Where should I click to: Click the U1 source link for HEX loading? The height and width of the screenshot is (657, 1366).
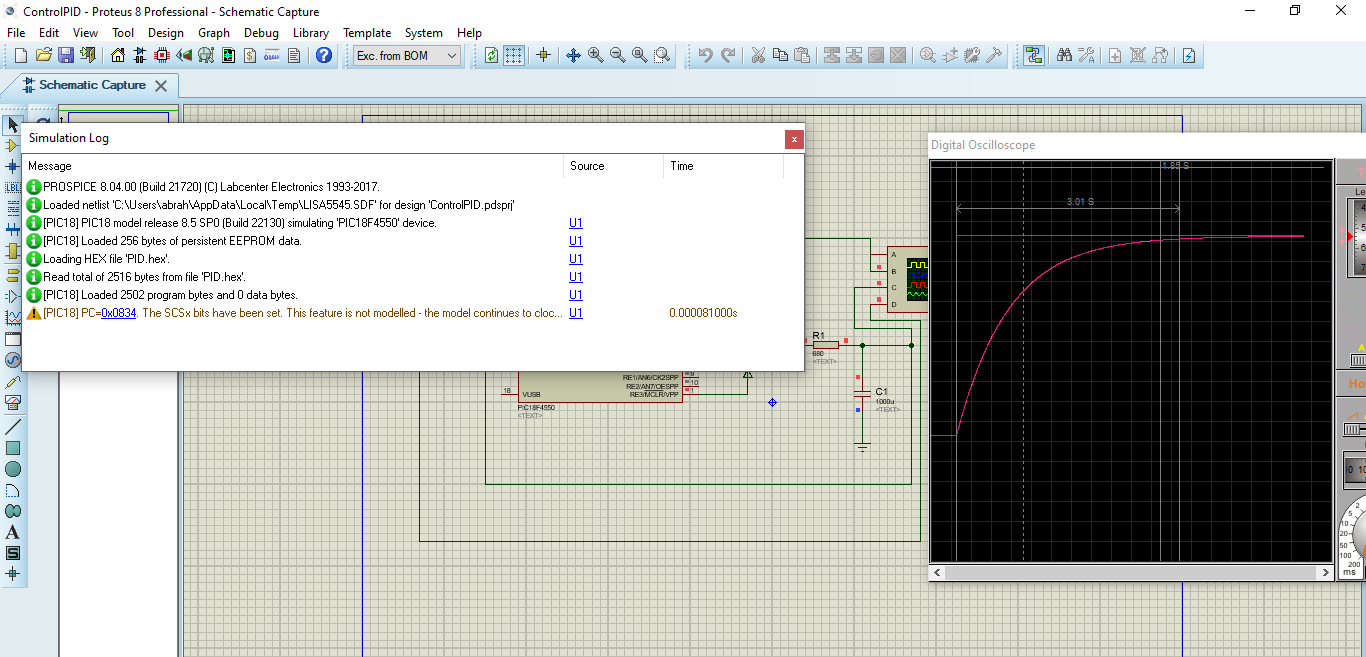click(x=576, y=259)
